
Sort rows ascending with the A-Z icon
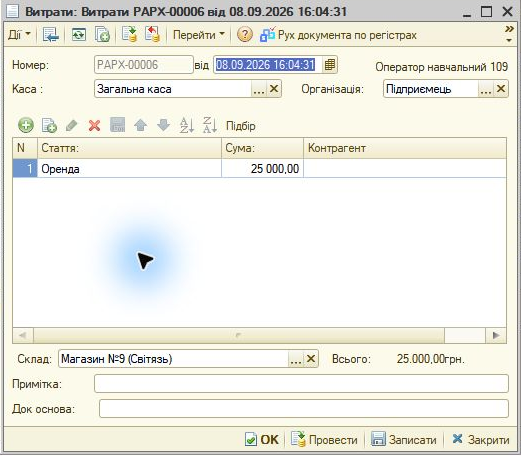point(186,125)
